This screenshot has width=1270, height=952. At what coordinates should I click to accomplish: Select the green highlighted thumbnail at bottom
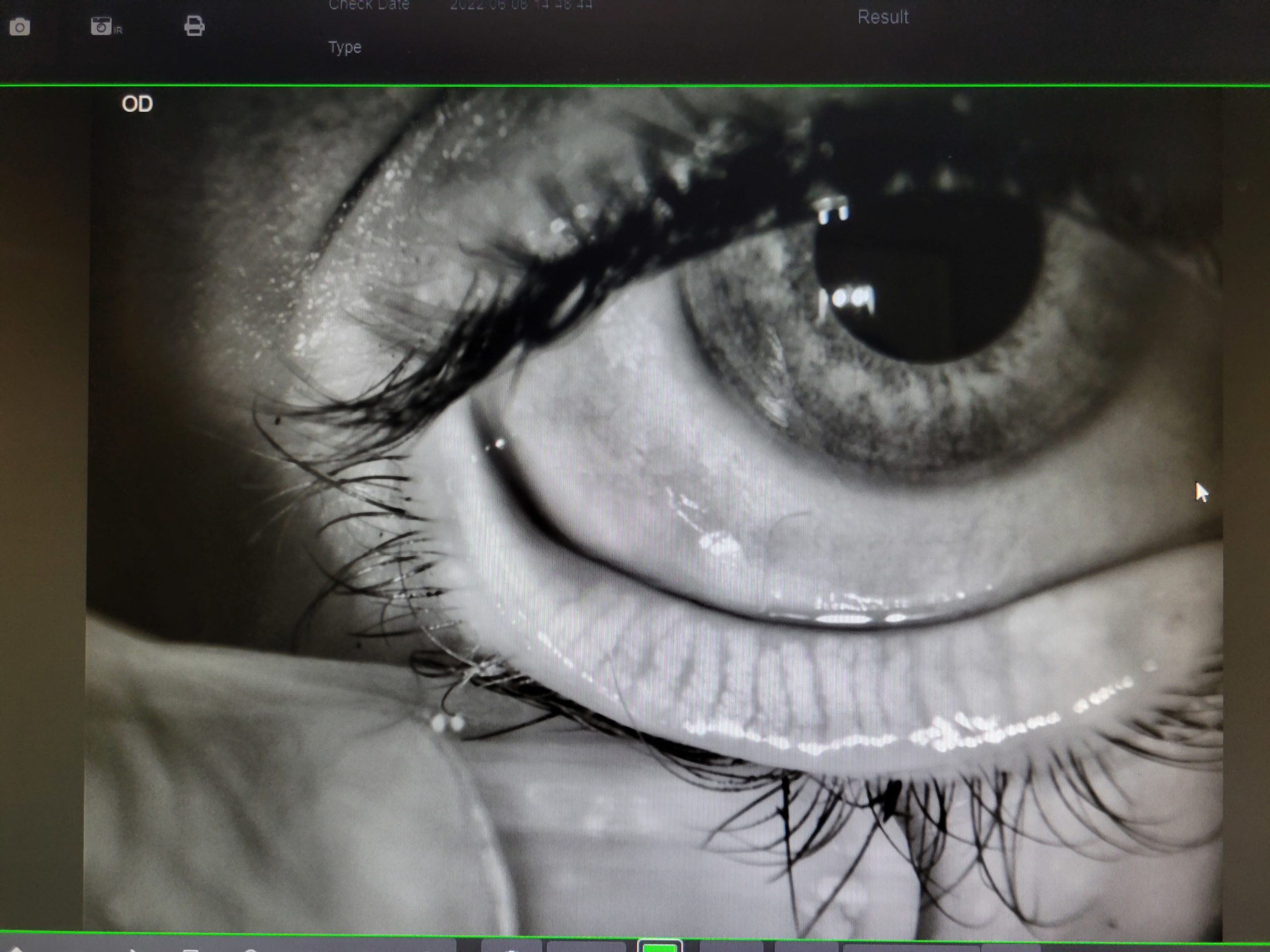point(659,947)
